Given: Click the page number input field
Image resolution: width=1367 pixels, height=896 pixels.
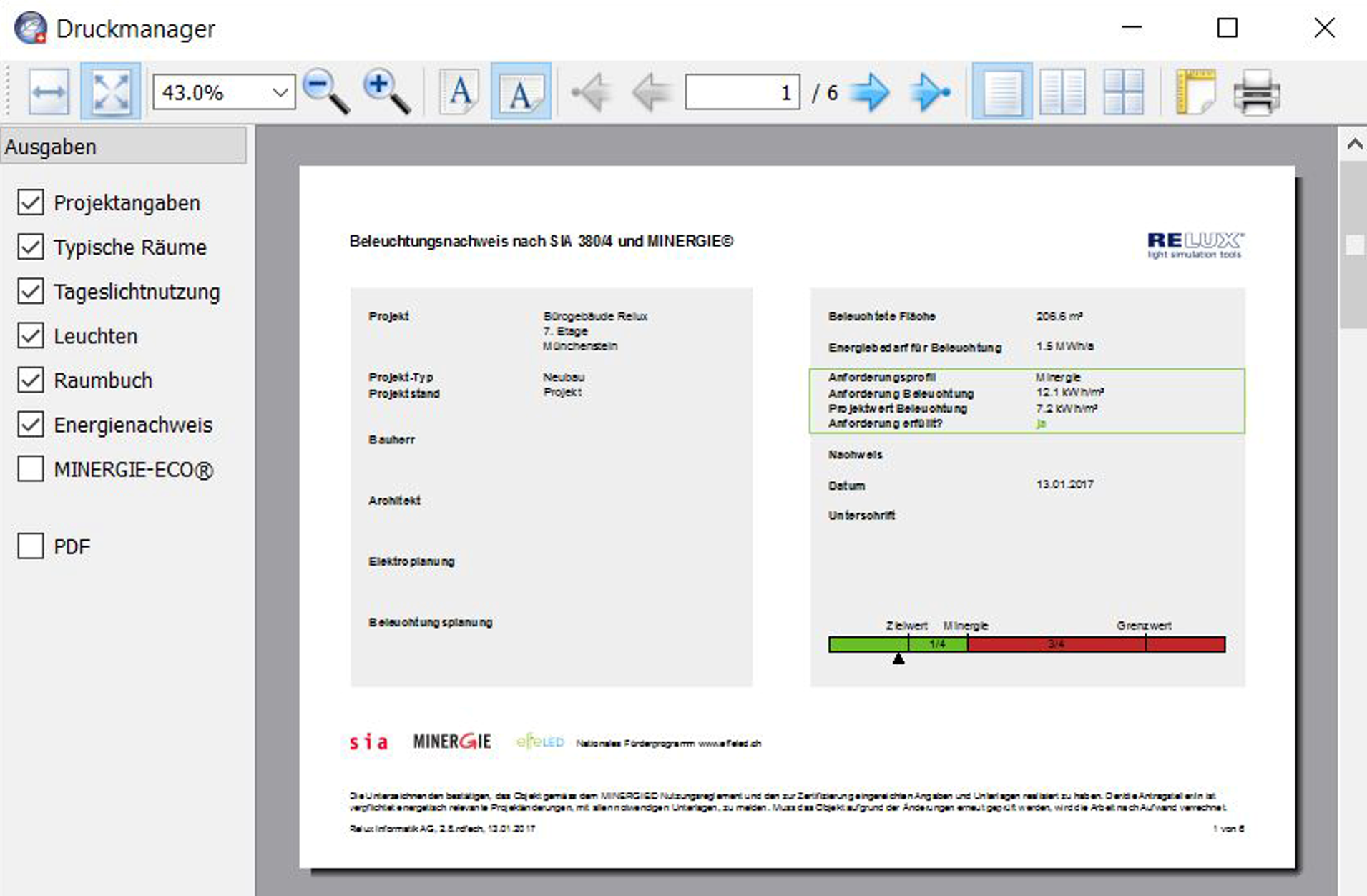Looking at the screenshot, I should coord(743,92).
